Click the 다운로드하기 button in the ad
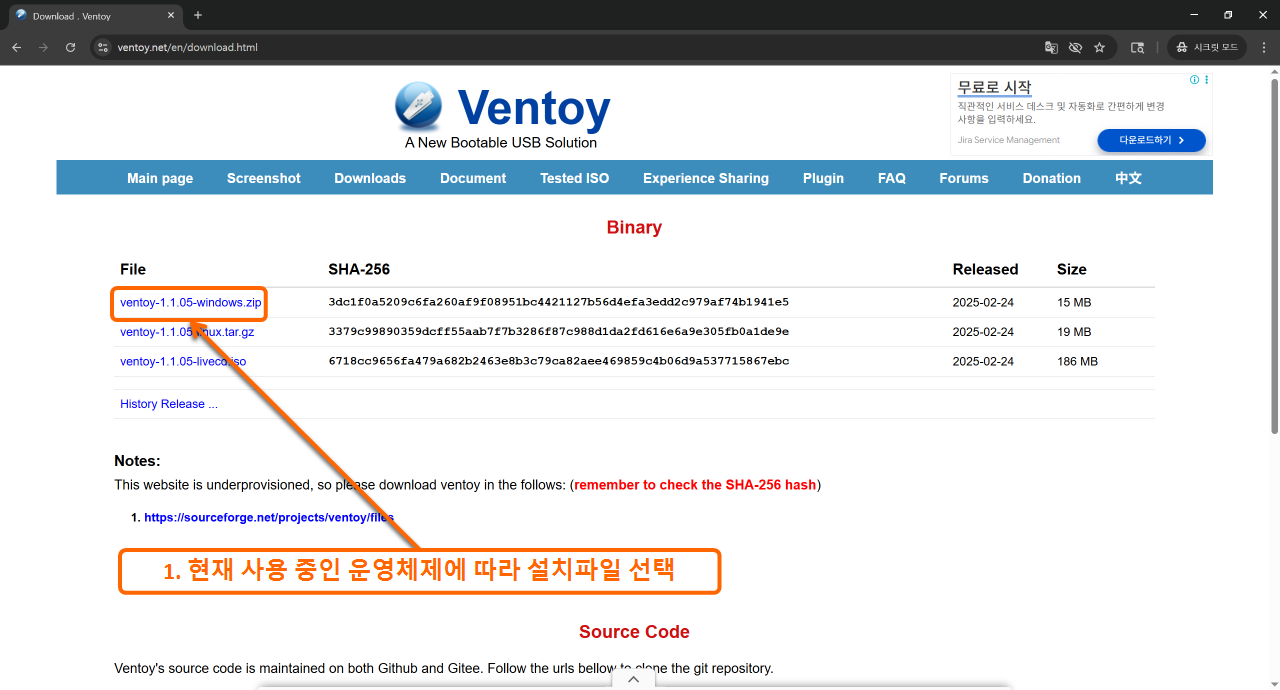This screenshot has width=1280, height=690. [x=1151, y=140]
